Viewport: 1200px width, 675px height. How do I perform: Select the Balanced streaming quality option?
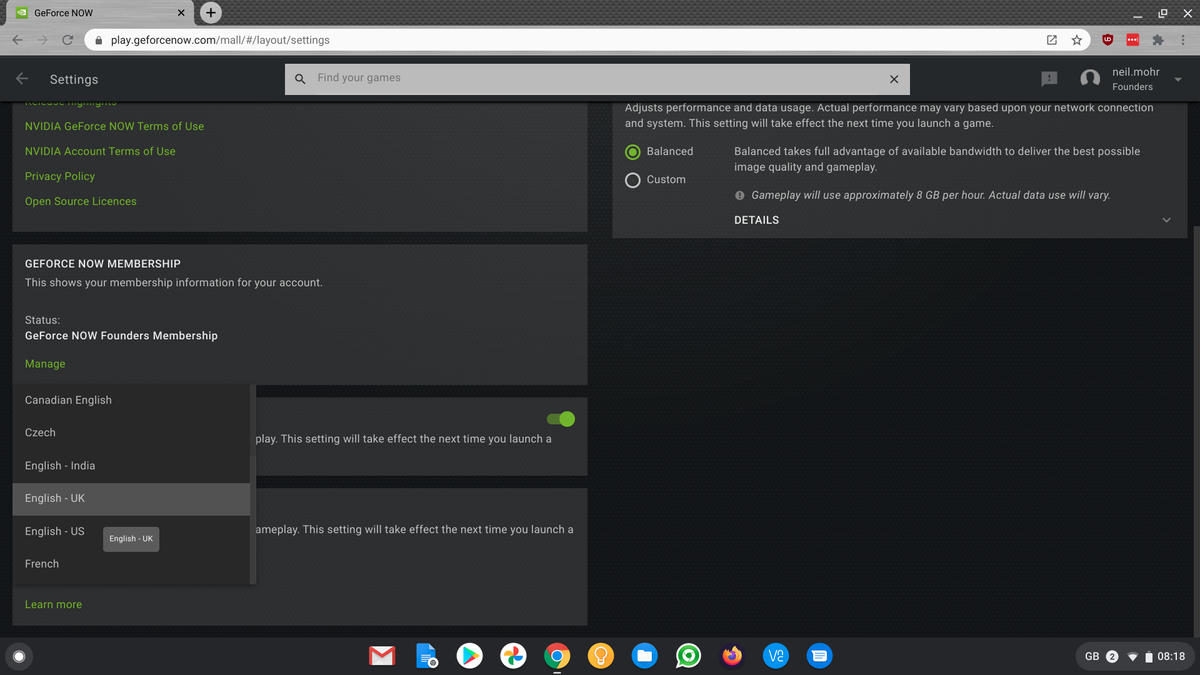632,151
